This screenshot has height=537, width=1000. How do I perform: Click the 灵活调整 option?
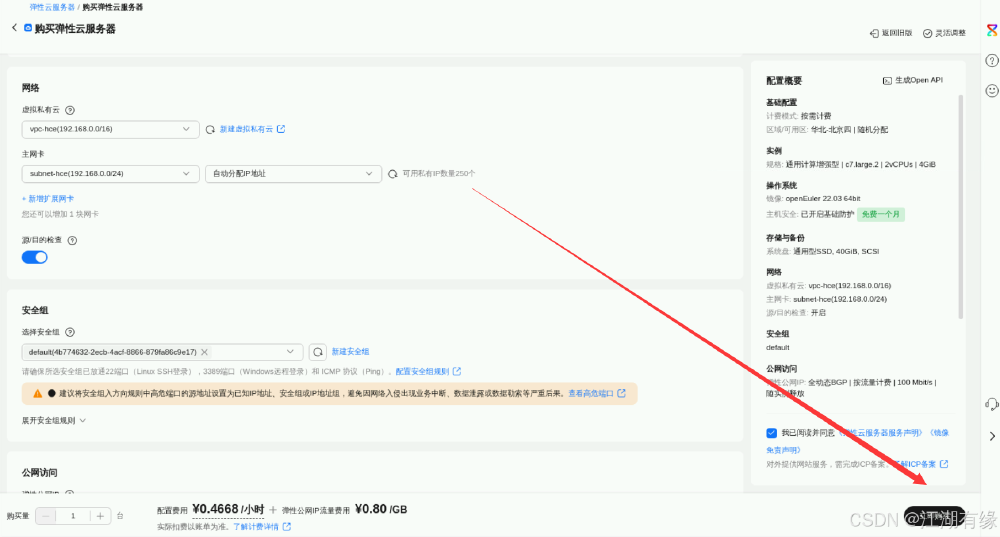945,33
